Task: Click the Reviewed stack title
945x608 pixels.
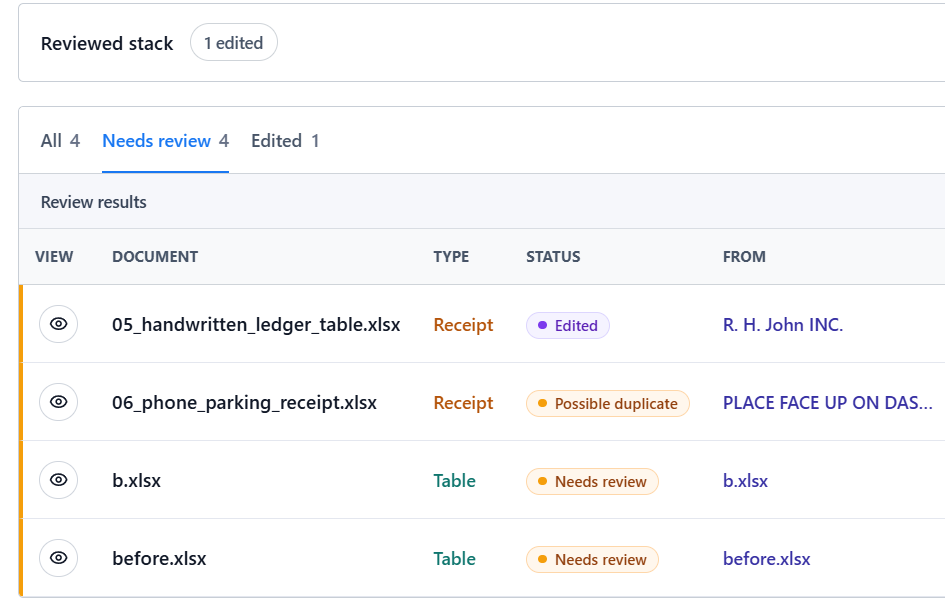Action: (x=107, y=43)
